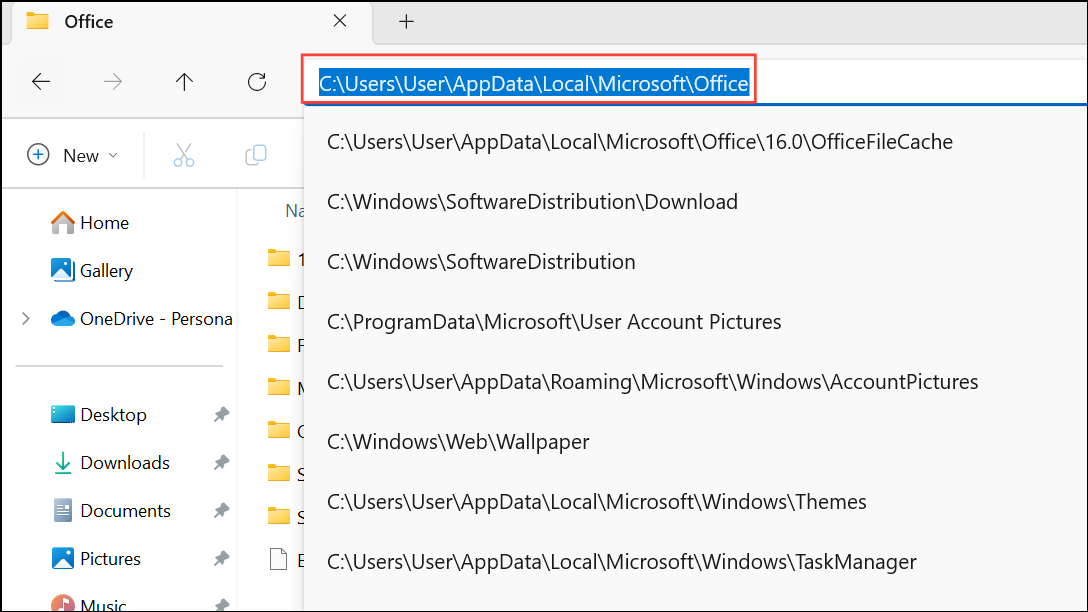Click the Up directory arrow
Screen dimensions: 1088x612
coord(184,82)
